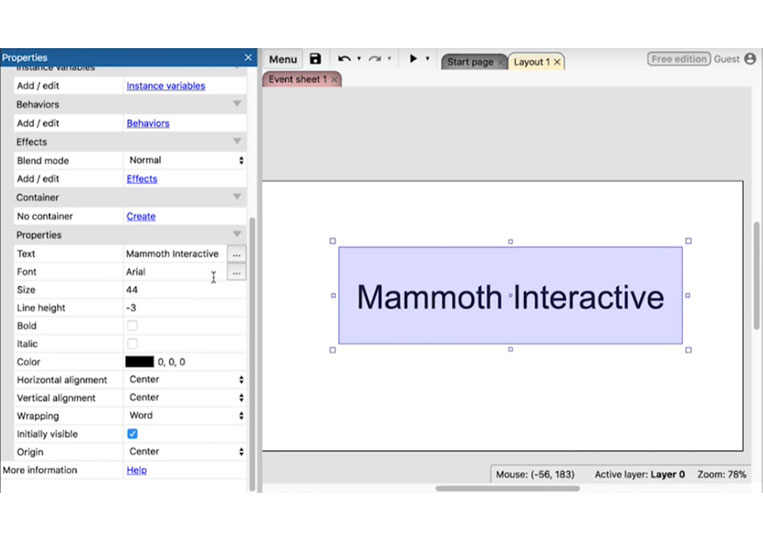Screen dimensions: 763x541
Task: Click the Preview play button
Action: pyautogui.click(x=413, y=59)
